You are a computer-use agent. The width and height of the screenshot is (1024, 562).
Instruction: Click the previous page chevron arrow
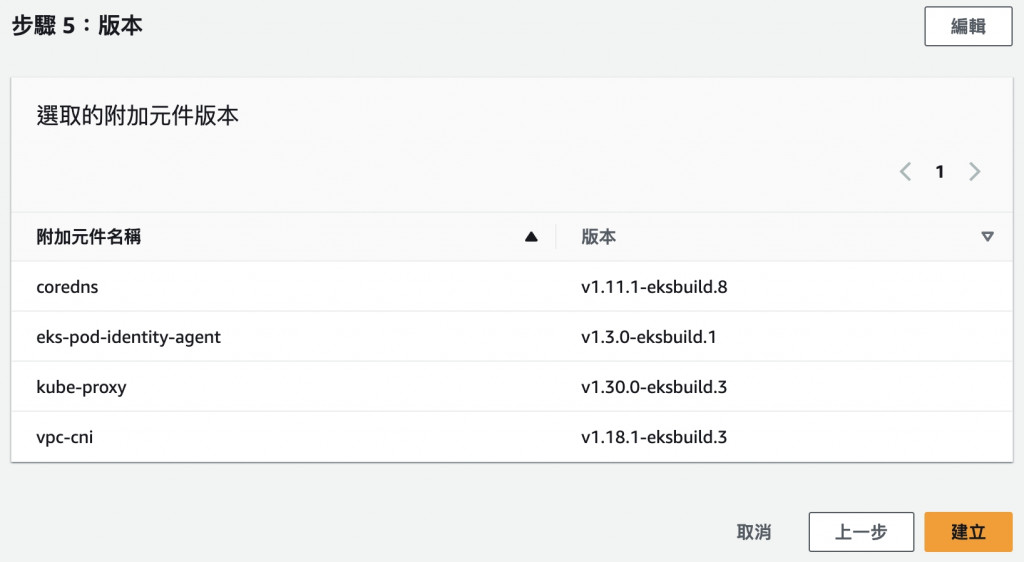[x=905, y=172]
